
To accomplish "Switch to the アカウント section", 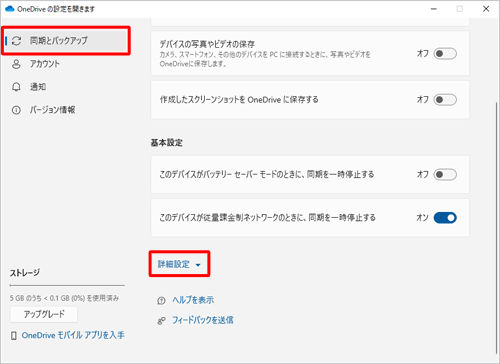I will [x=45, y=64].
